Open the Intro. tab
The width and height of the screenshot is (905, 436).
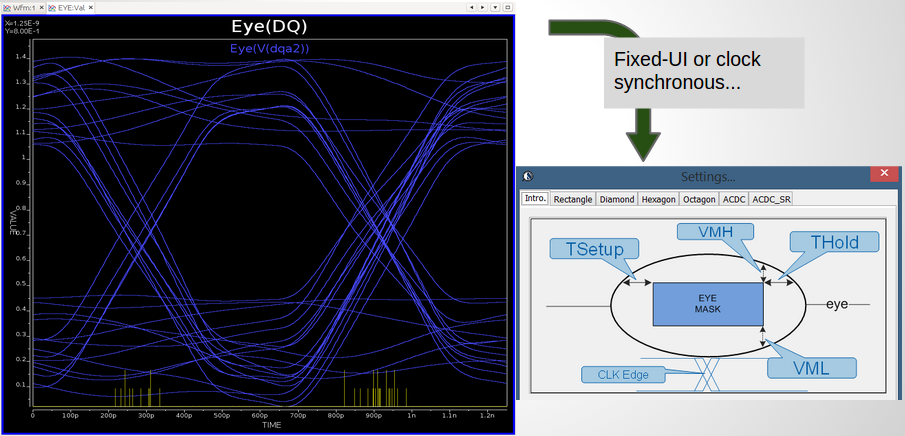click(535, 199)
